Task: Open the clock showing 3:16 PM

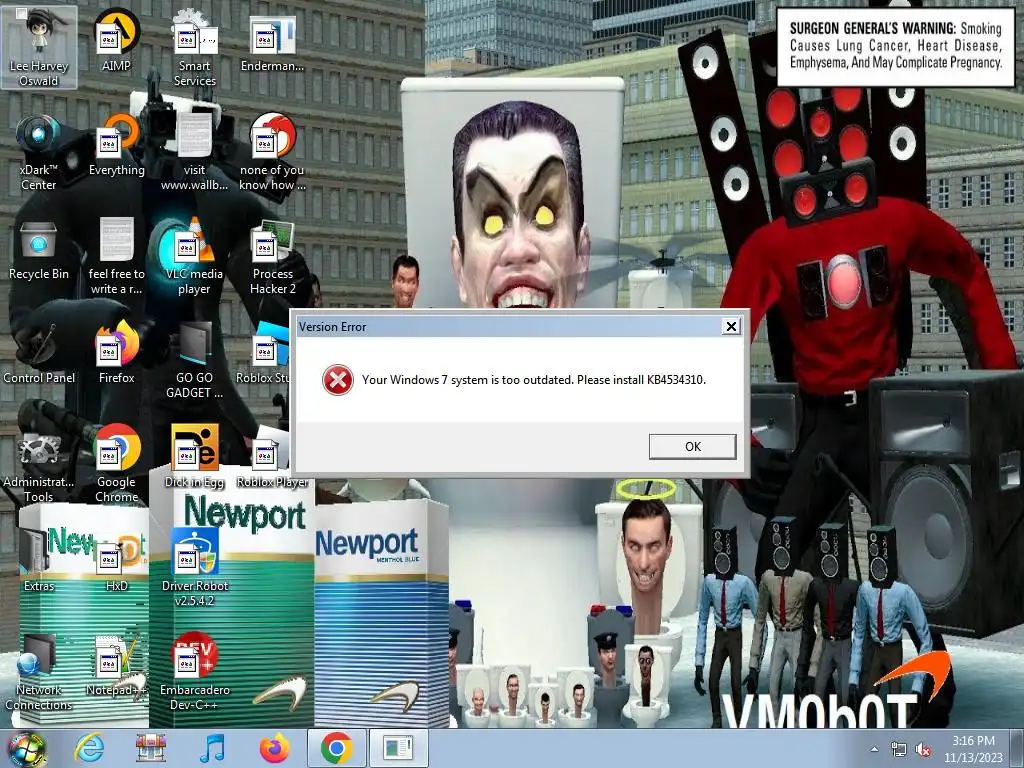Action: pyautogui.click(x=973, y=749)
